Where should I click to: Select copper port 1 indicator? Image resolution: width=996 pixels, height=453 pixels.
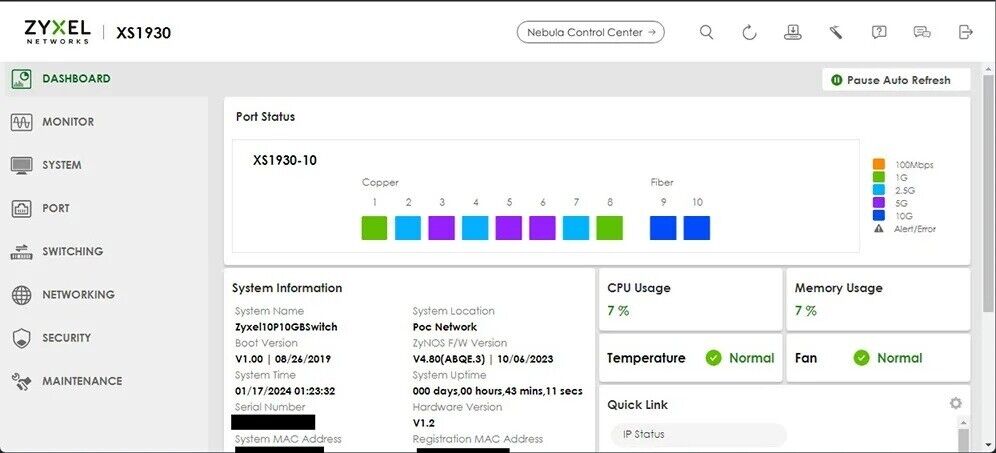click(374, 228)
